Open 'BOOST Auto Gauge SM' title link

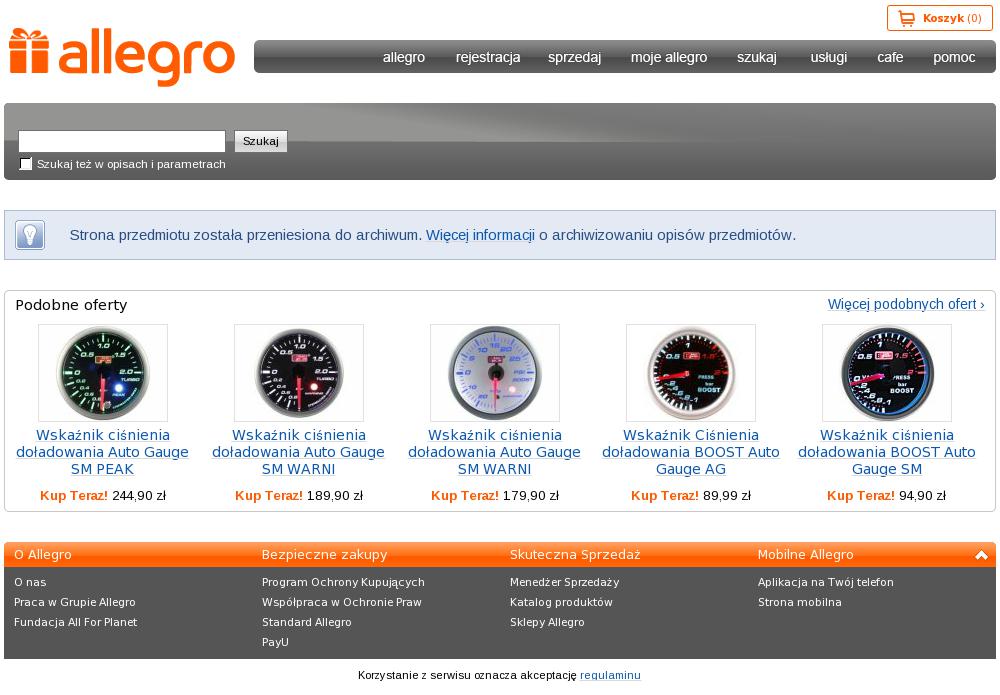click(886, 452)
